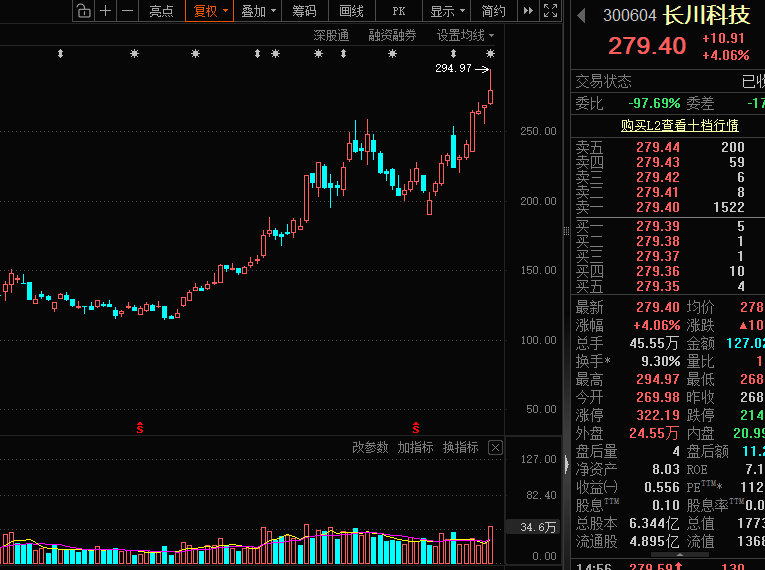Expand the 叠加 dropdown menu
Viewport: 765px width, 570px height.
click(258, 11)
